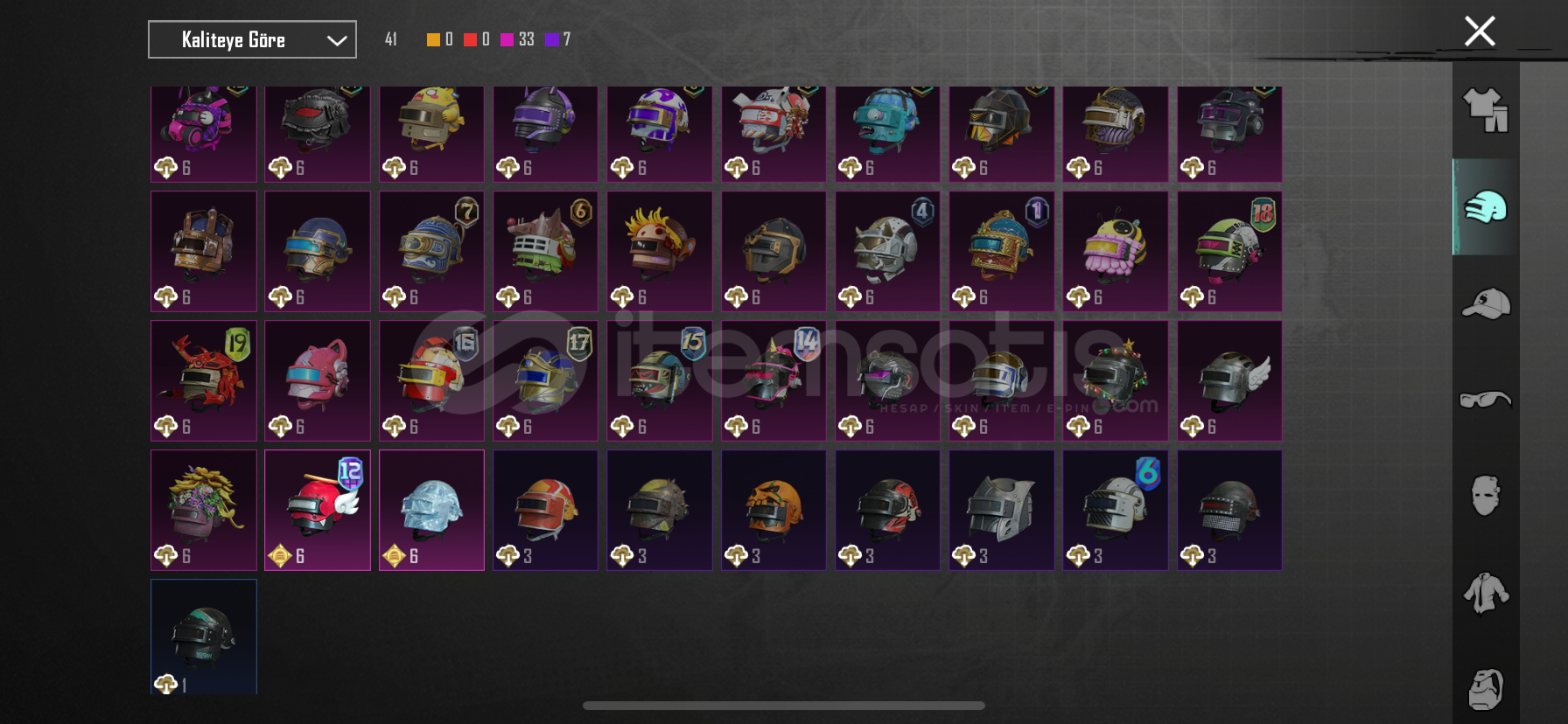Tap the bottom horizontal home bar
Image resolution: width=1568 pixels, height=724 pixels.
pyautogui.click(x=784, y=706)
